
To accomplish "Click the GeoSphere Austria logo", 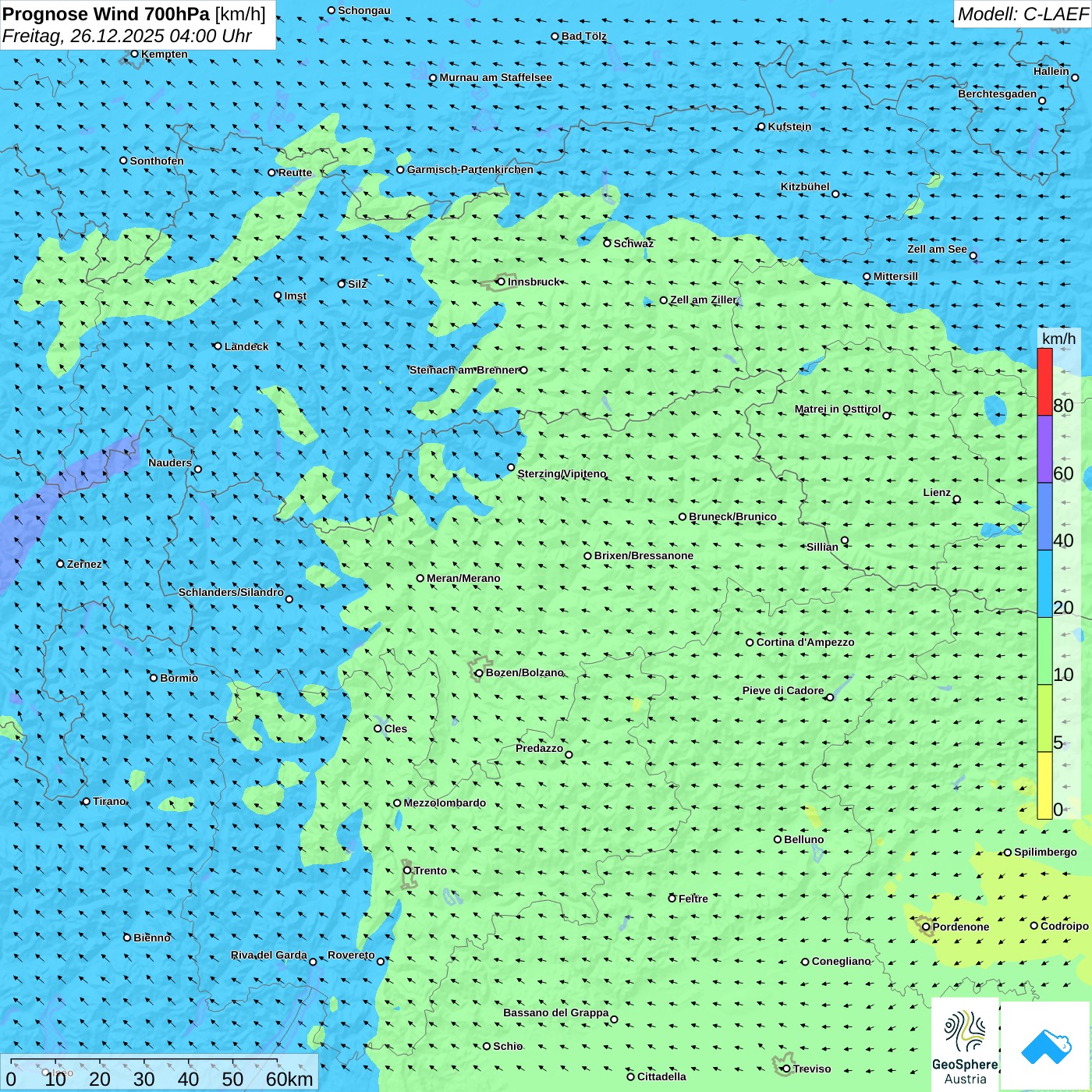I will pyautogui.click(x=965, y=1044).
